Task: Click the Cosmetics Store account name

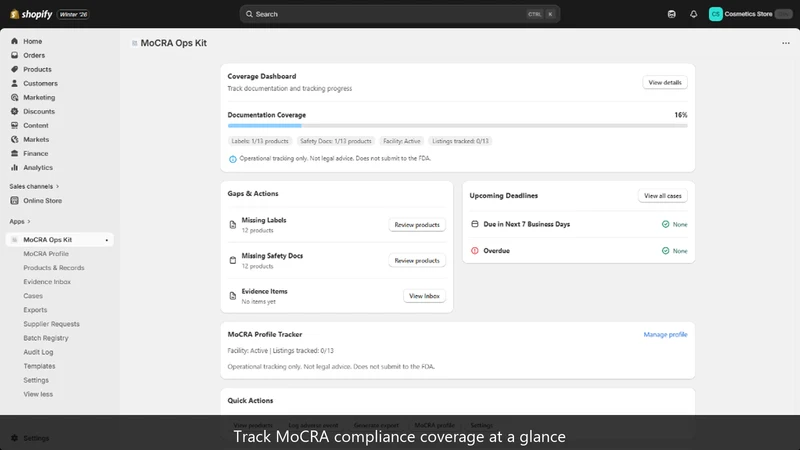Action: coord(748,14)
